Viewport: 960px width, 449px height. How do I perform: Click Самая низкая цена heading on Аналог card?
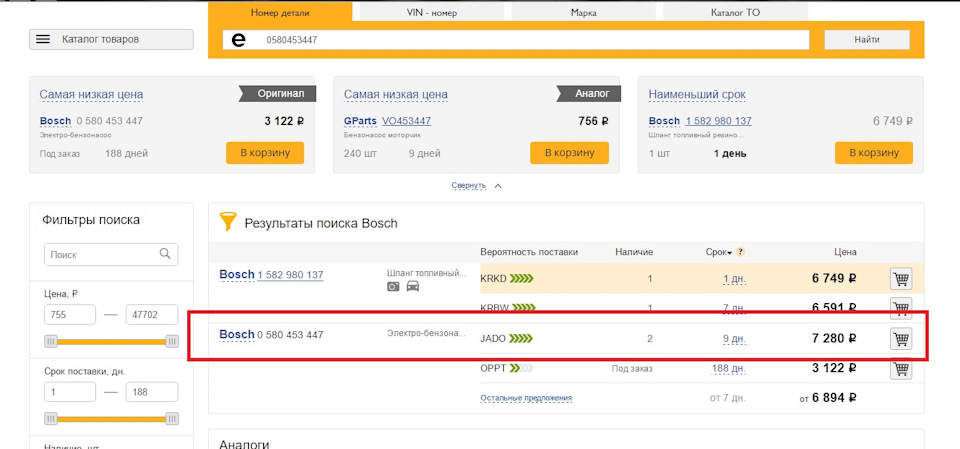click(x=396, y=95)
